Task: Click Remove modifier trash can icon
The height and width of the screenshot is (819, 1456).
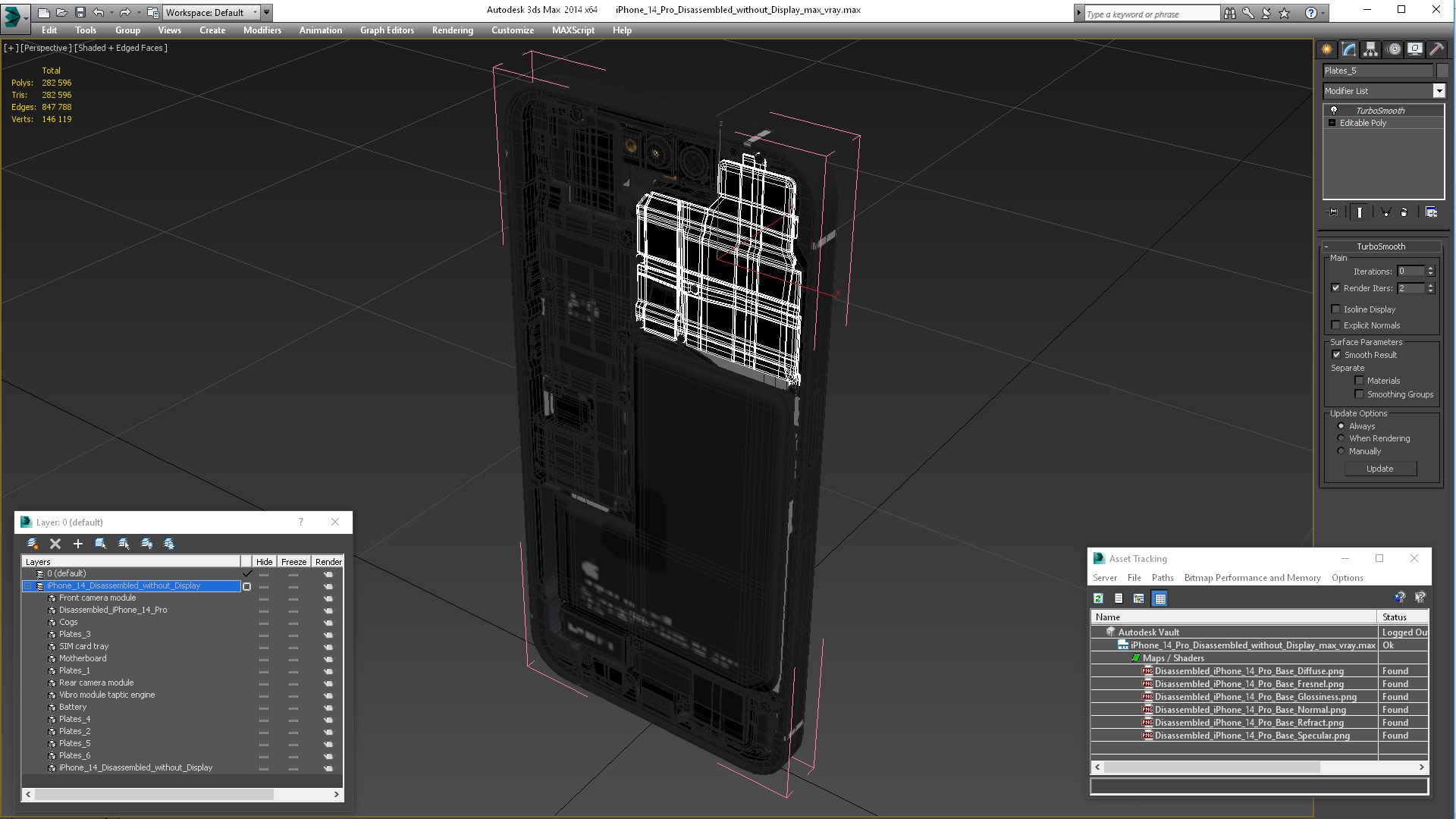Action: tap(1404, 212)
